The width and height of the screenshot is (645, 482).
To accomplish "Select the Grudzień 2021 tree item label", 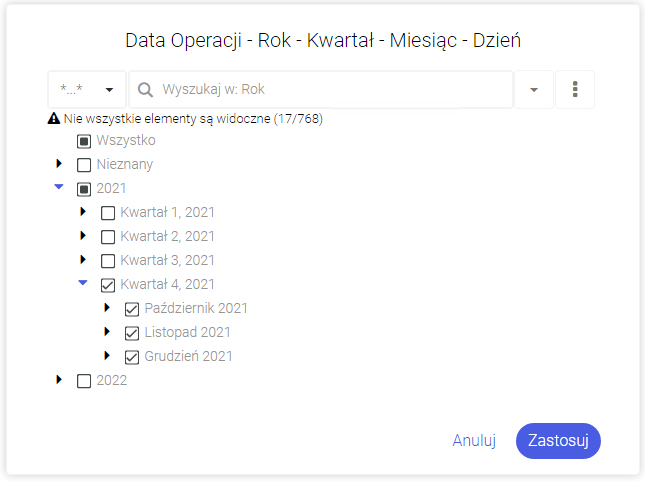I will tap(188, 356).
